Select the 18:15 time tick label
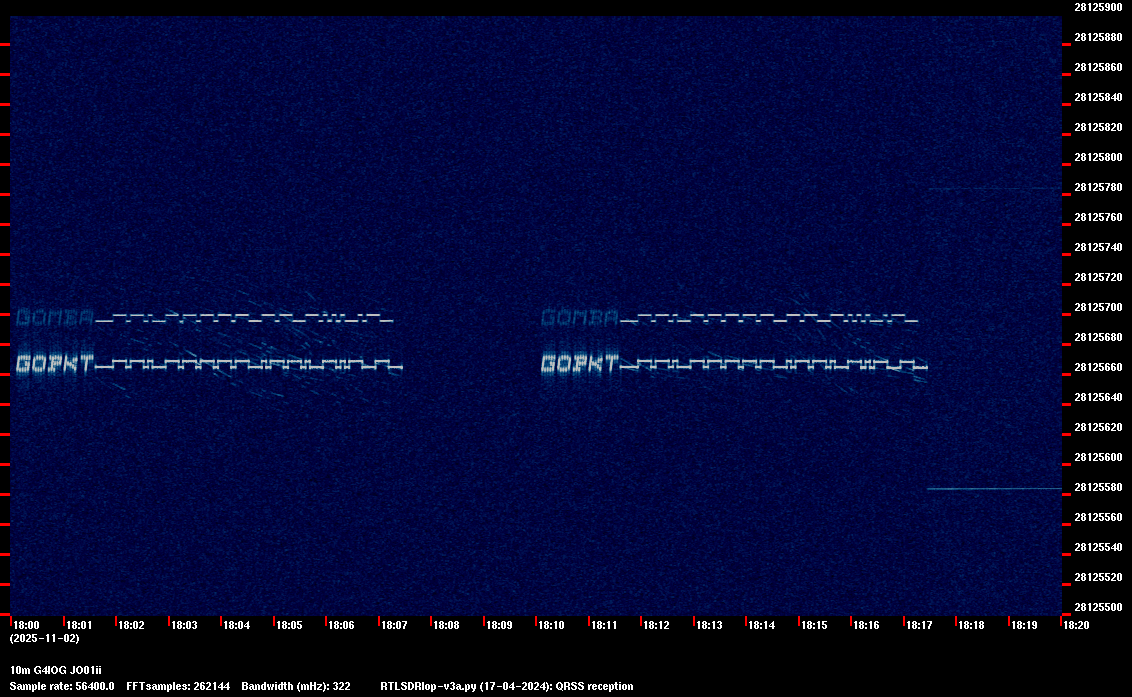The width and height of the screenshot is (1132, 697). (x=814, y=625)
